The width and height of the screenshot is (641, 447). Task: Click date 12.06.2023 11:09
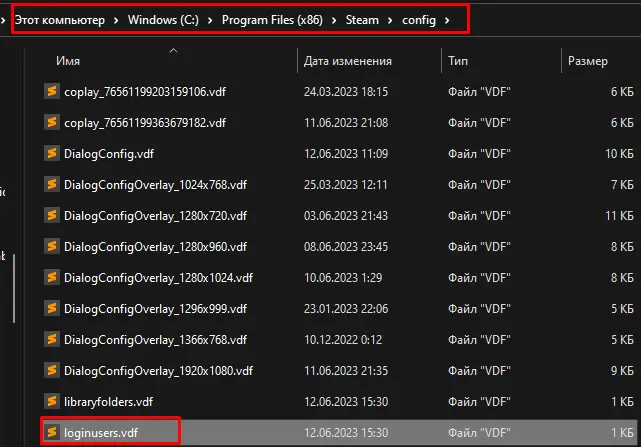[346, 154]
